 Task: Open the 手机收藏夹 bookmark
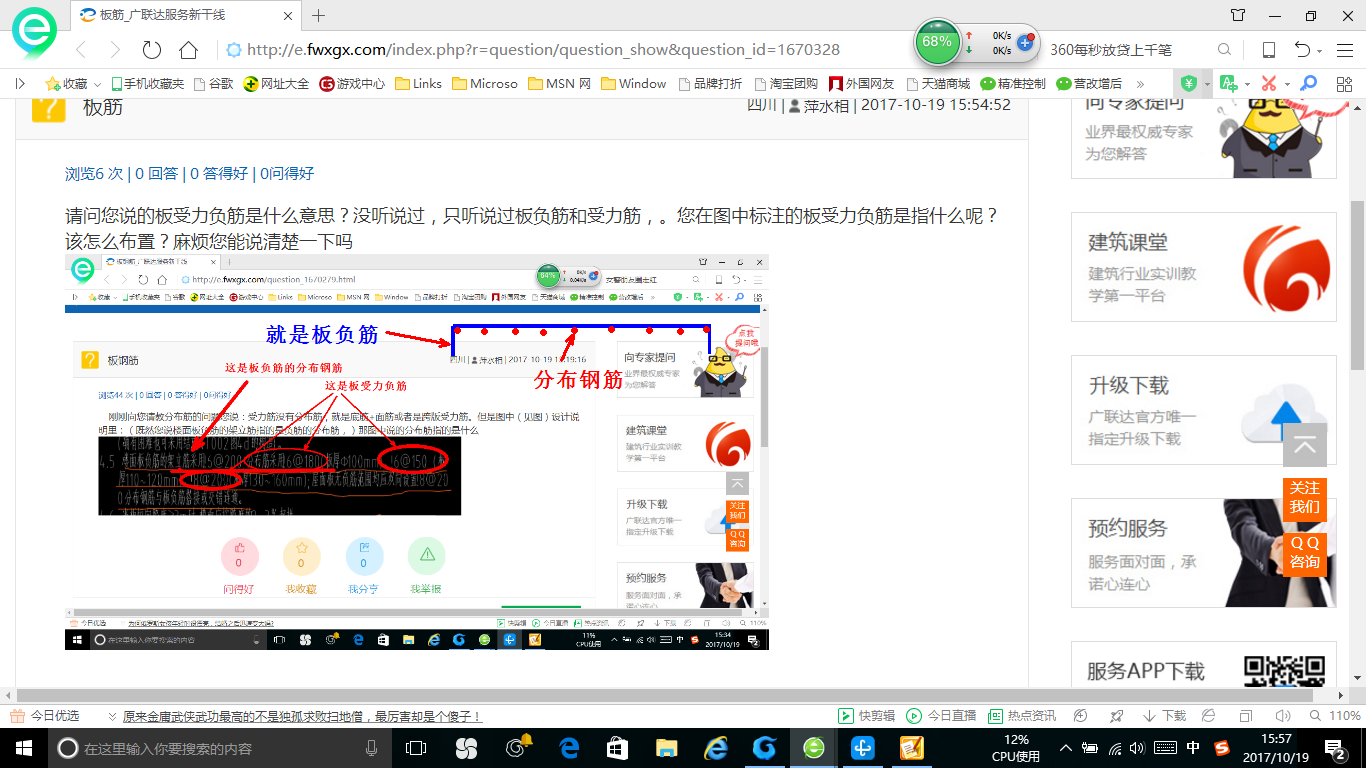[x=147, y=84]
